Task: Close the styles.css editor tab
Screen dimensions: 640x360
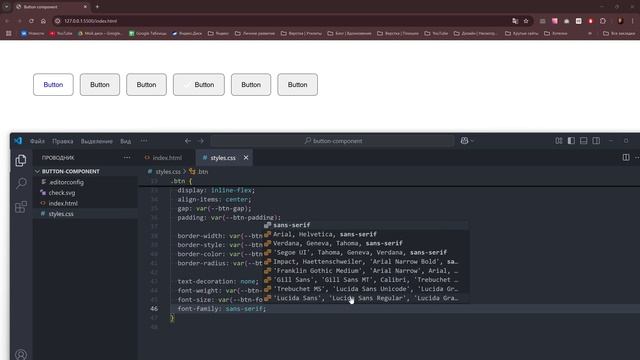Action: (246, 158)
